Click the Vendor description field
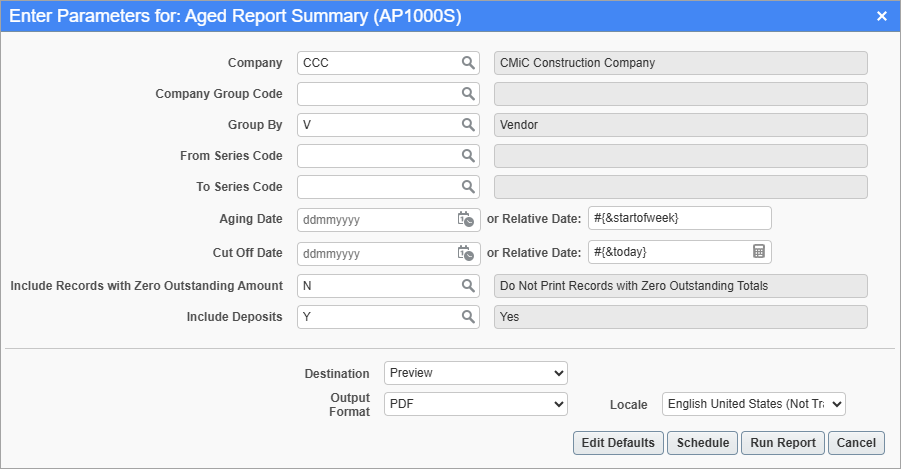901x469 pixels. pyautogui.click(x=681, y=125)
